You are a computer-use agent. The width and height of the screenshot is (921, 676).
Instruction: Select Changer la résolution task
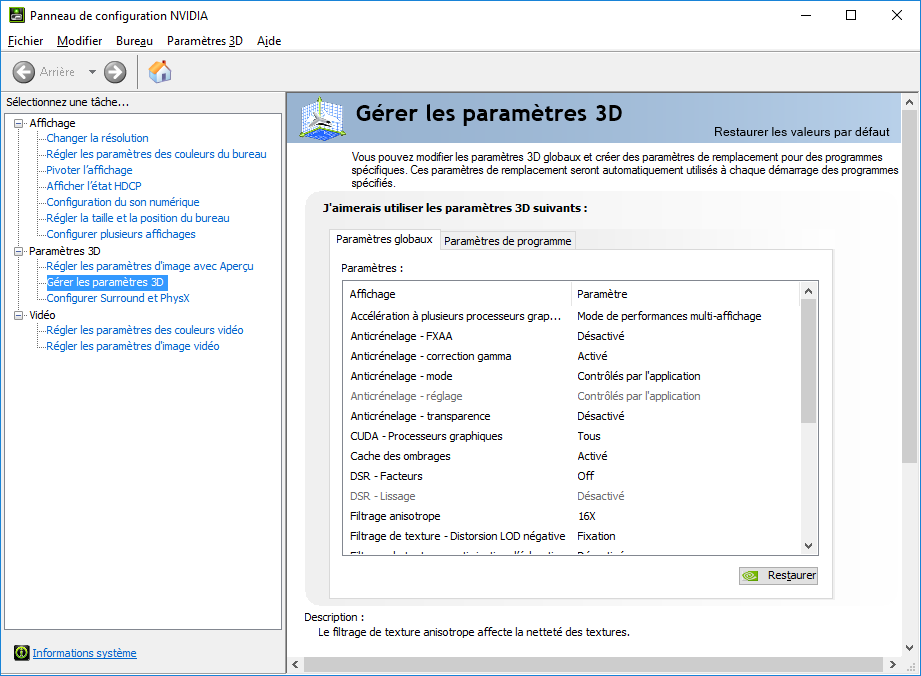(x=97, y=138)
